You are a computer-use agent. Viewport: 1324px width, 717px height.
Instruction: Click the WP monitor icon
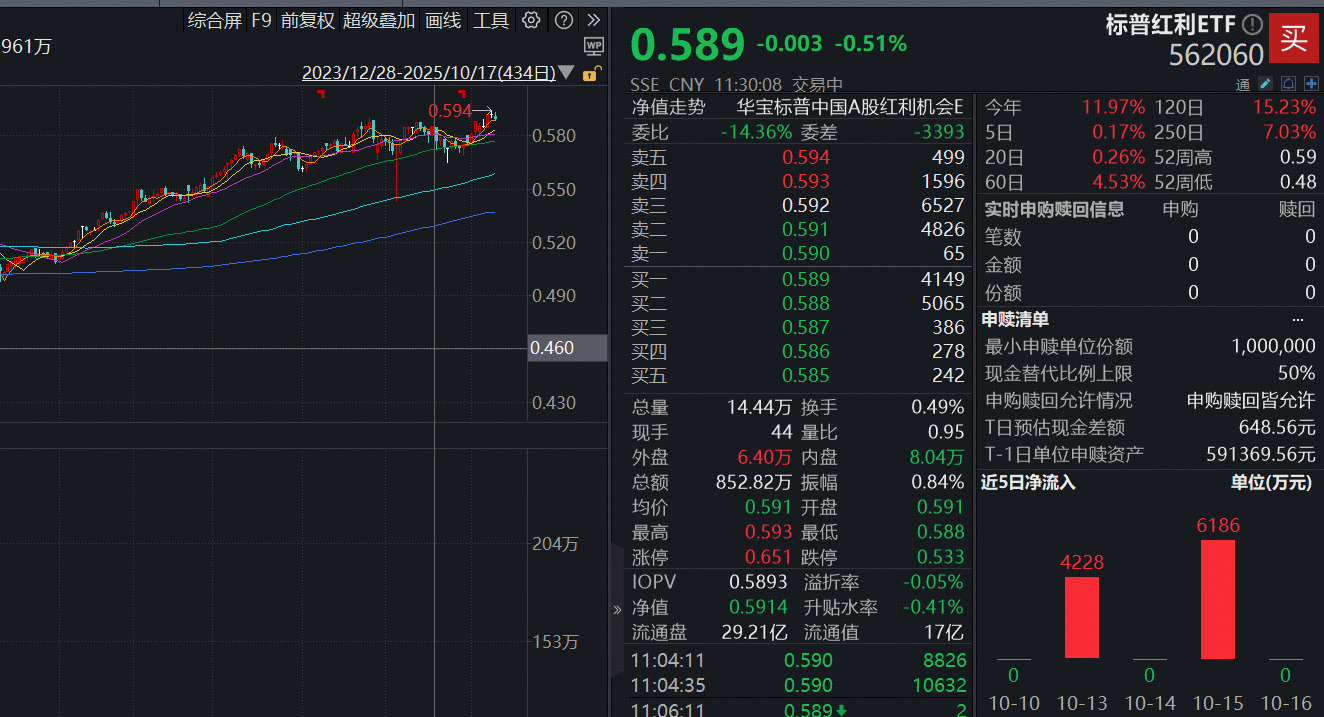(593, 46)
